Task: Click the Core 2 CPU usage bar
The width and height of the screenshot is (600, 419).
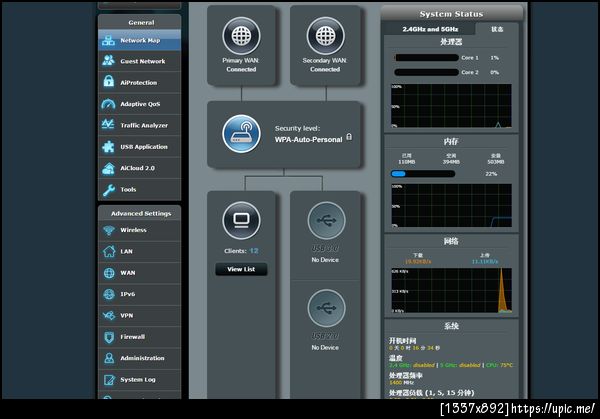Action: click(x=426, y=72)
